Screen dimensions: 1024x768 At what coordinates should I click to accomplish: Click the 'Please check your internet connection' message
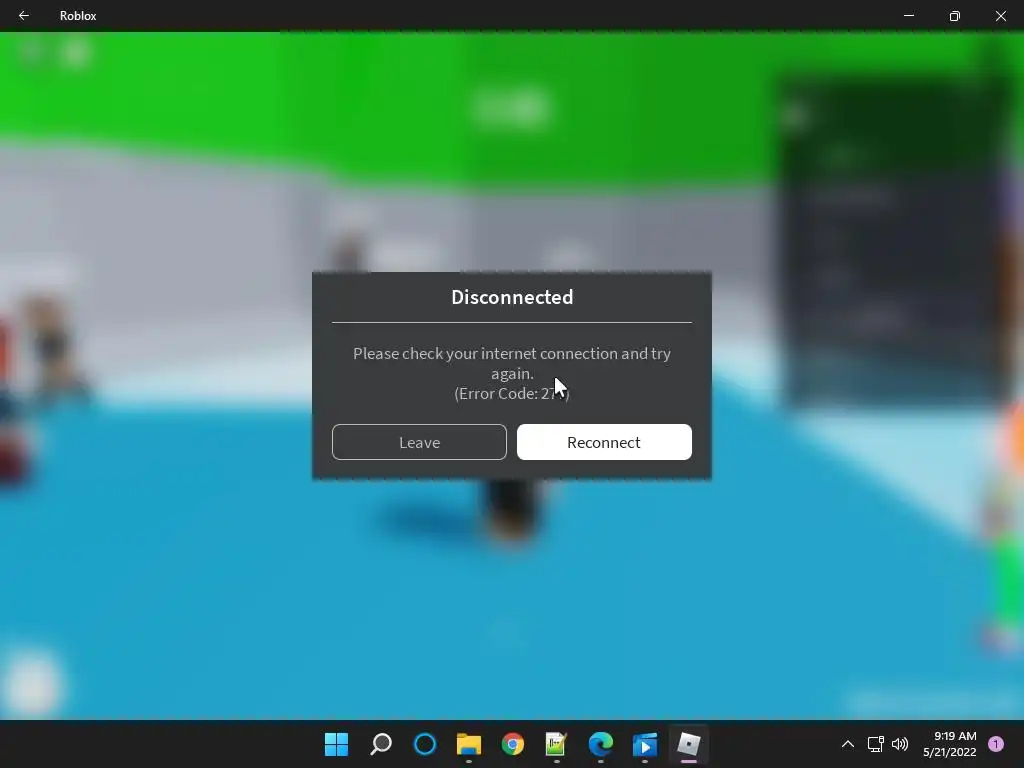point(512,363)
